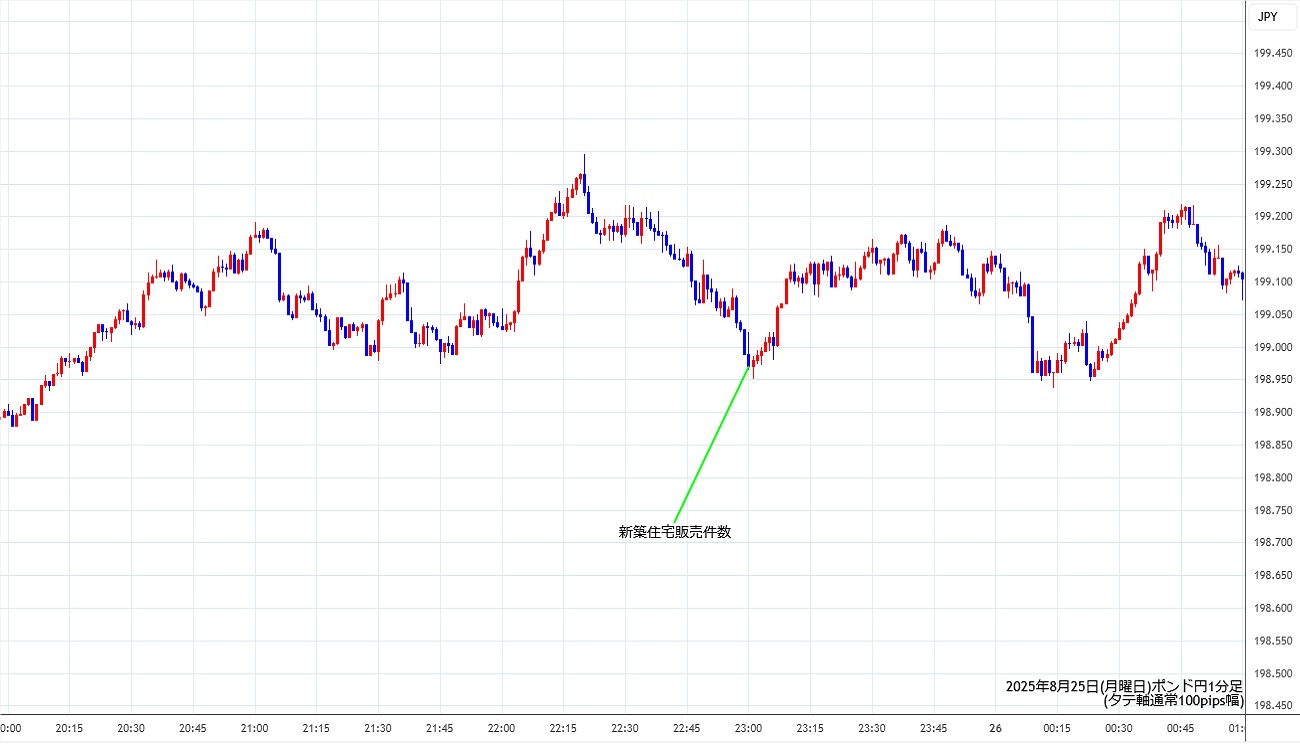Click the 21:00 time axis label
Viewport: 1300px width, 745px height.
254,728
